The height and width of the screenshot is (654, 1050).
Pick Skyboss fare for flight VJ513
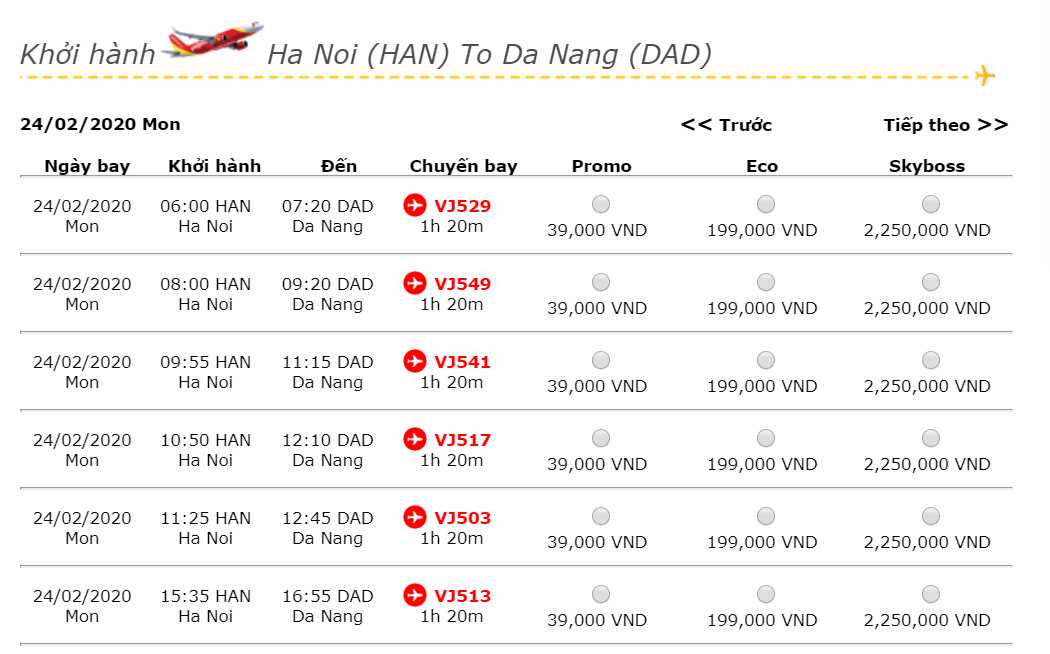tap(930, 594)
